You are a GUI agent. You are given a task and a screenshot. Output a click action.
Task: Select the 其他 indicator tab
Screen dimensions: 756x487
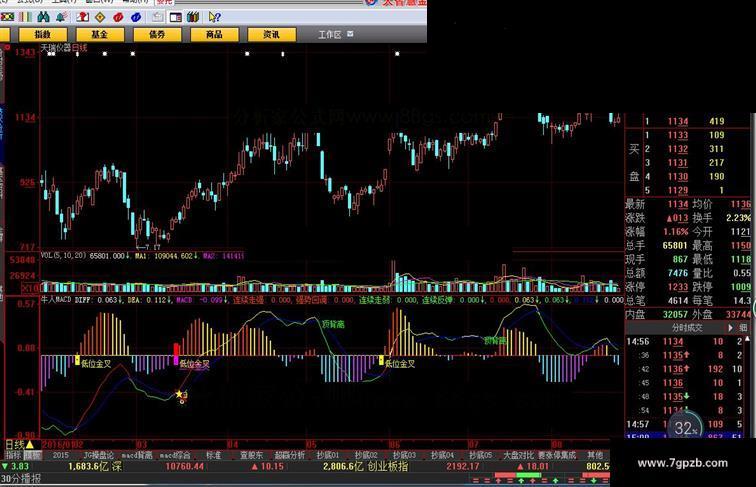595,455
